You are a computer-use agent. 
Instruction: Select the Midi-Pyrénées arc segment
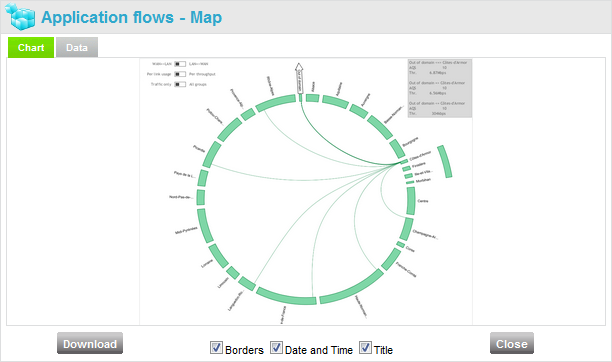point(205,226)
